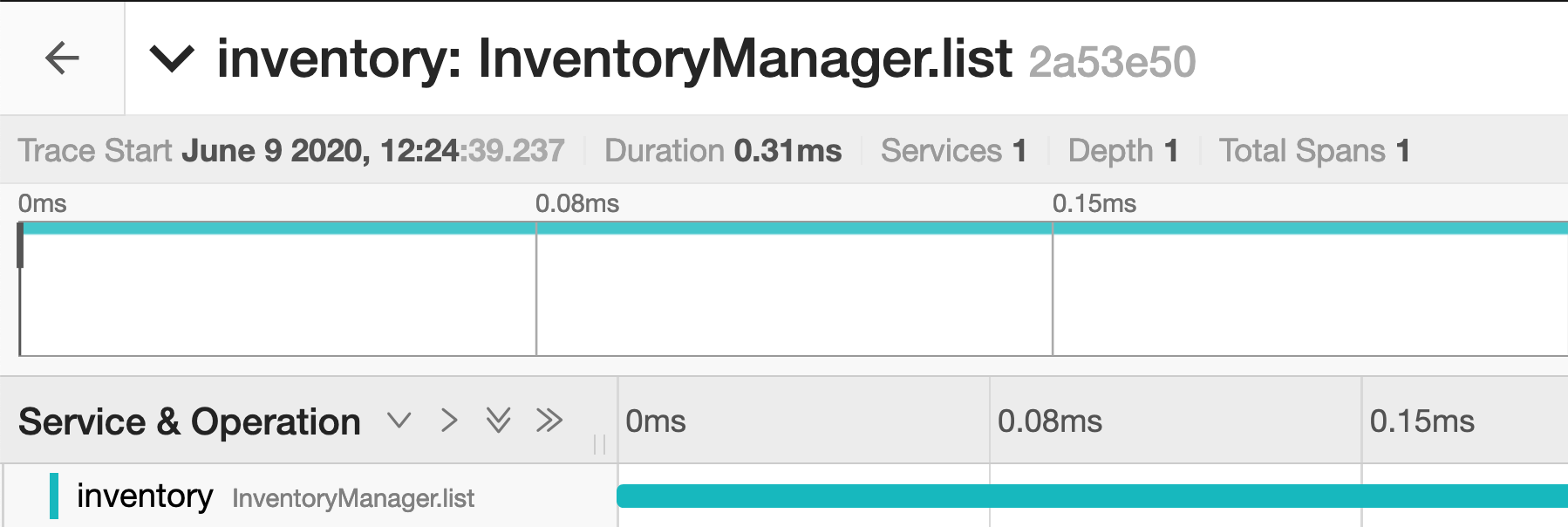Viewport: 1568px width, 527px height.
Task: Expand all spans with double down chevron
Action: point(499,421)
